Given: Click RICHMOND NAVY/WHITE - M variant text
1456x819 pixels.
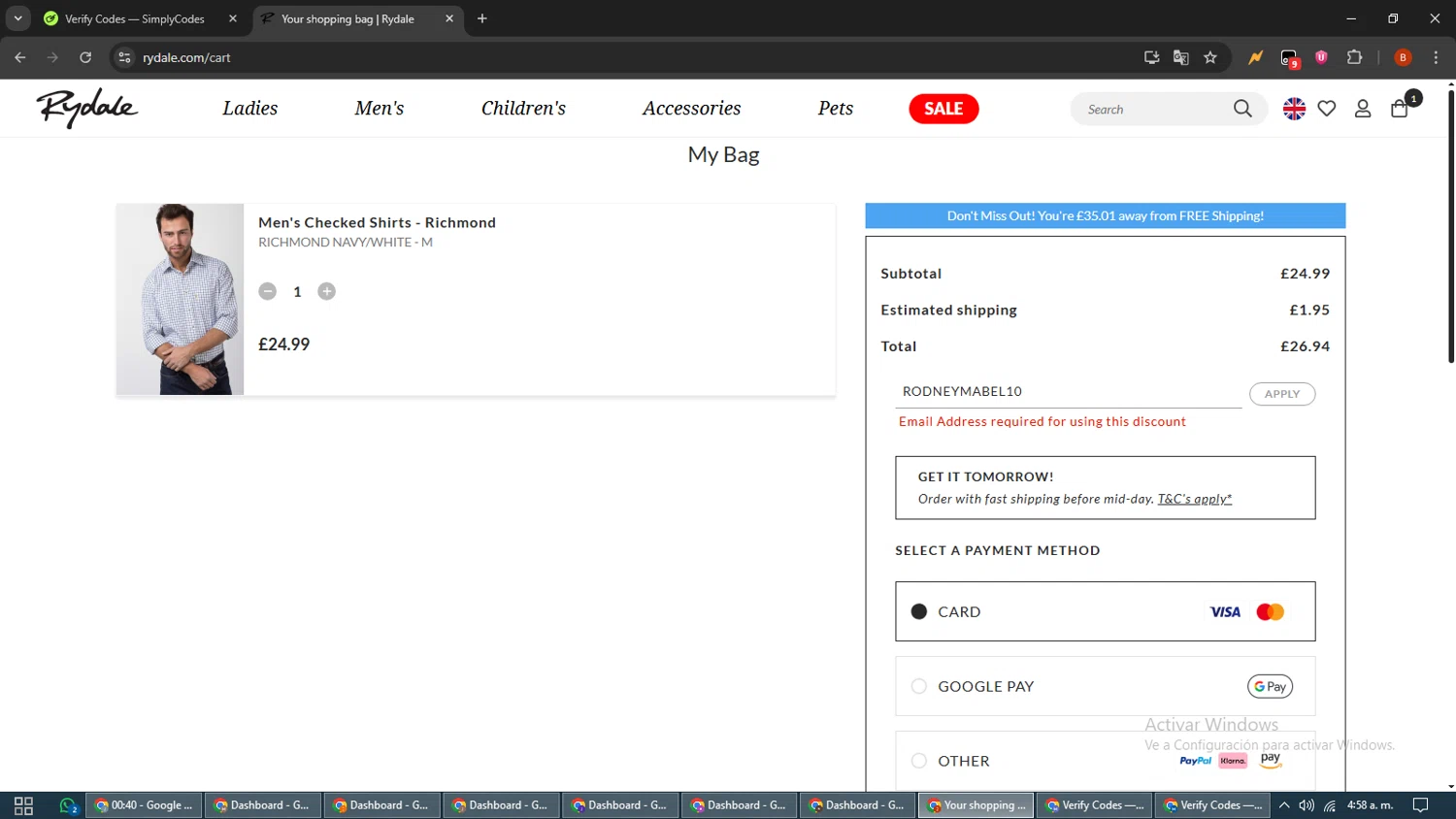Looking at the screenshot, I should click(346, 243).
